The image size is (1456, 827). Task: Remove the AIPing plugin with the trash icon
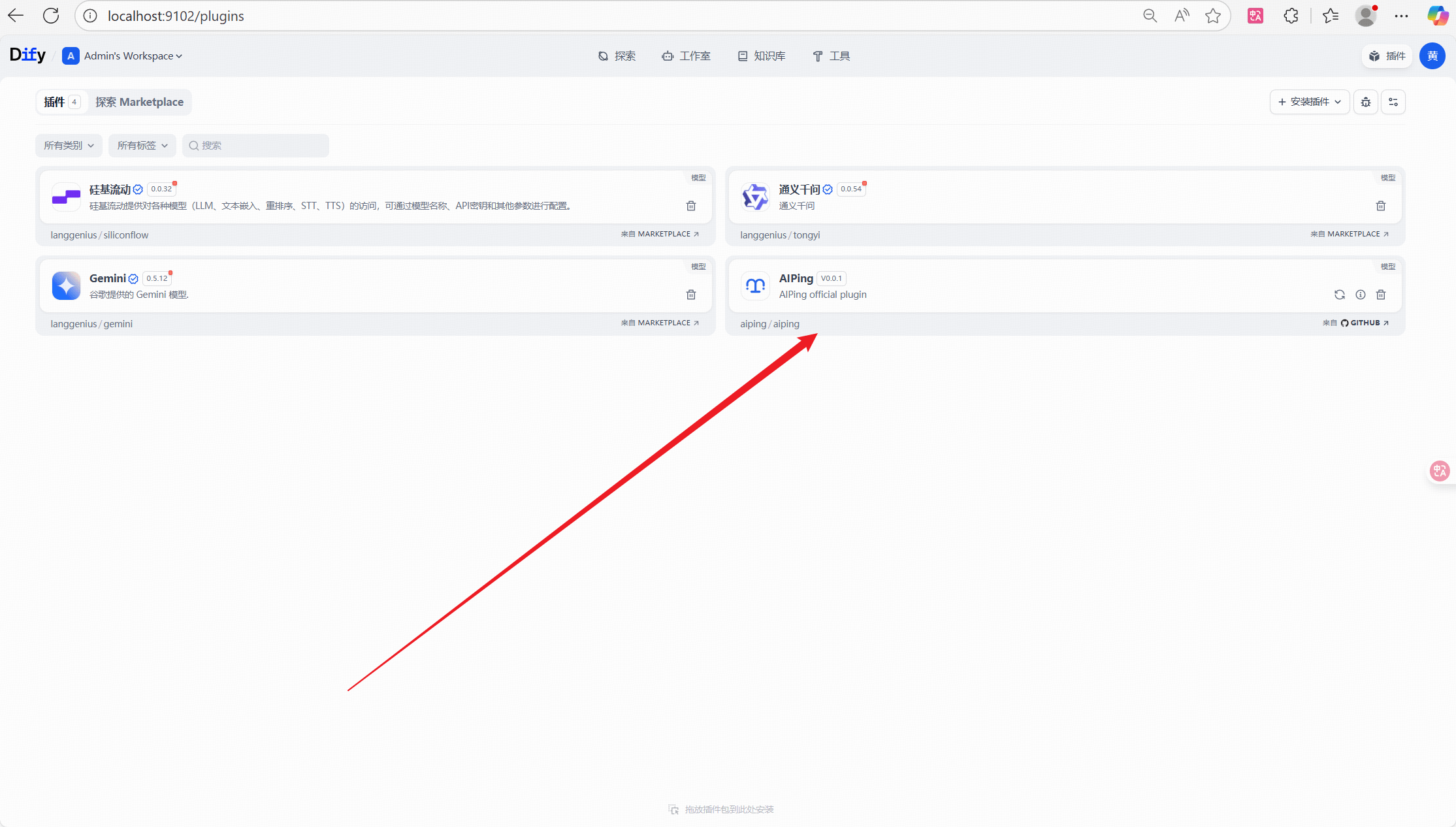pos(1380,295)
